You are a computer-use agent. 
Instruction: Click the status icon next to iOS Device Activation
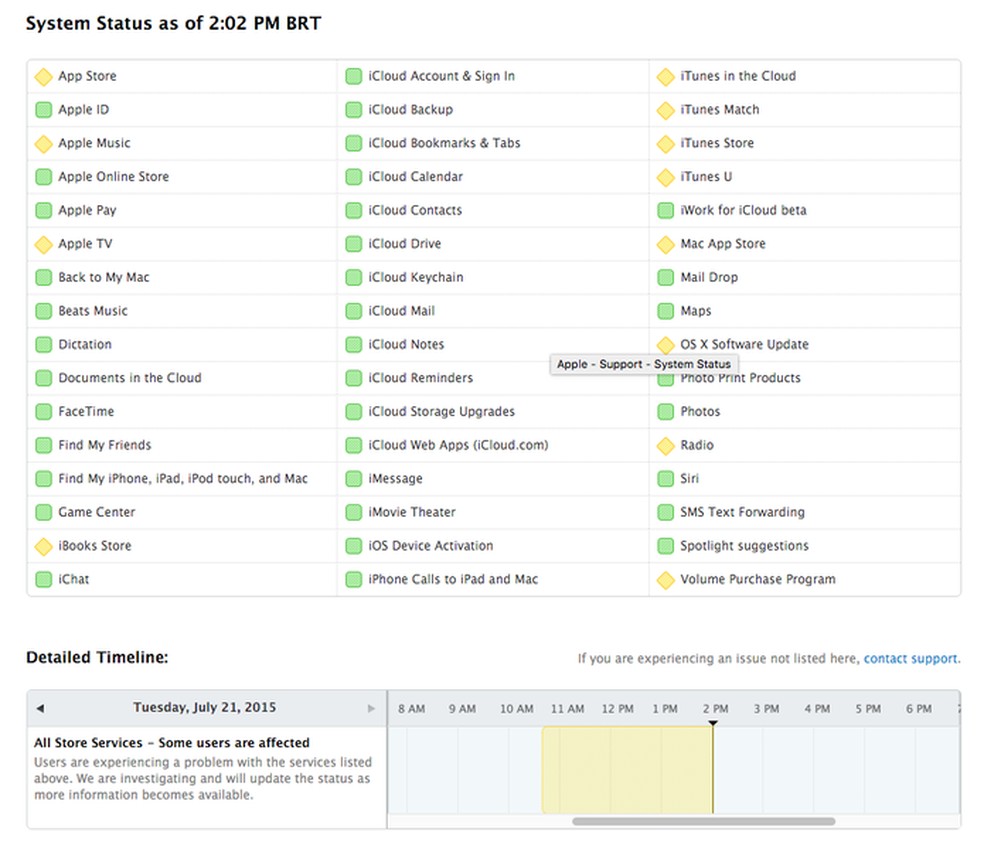pos(354,546)
